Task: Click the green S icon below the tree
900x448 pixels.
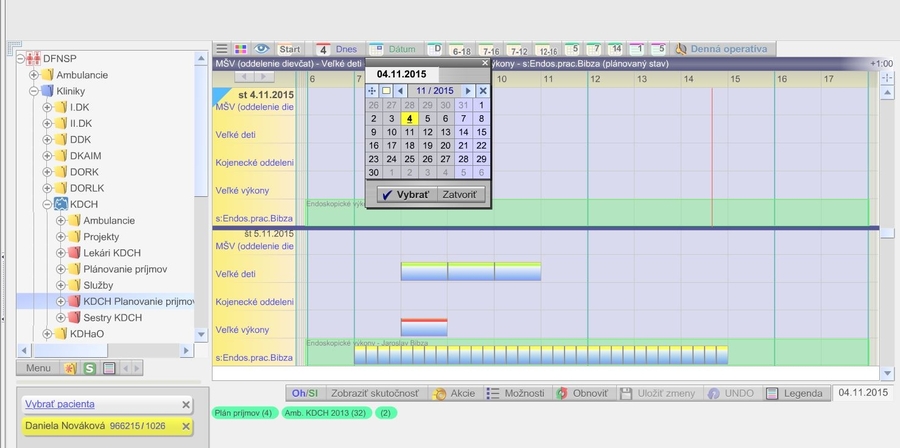Action: coord(90,369)
